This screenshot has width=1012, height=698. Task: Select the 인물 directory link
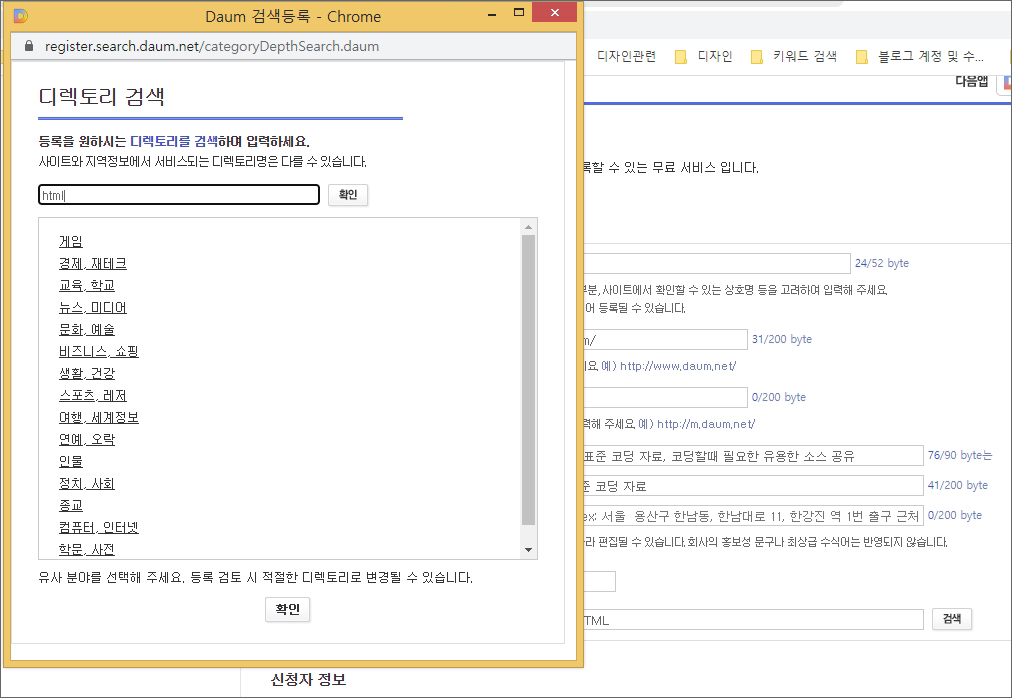[71, 461]
